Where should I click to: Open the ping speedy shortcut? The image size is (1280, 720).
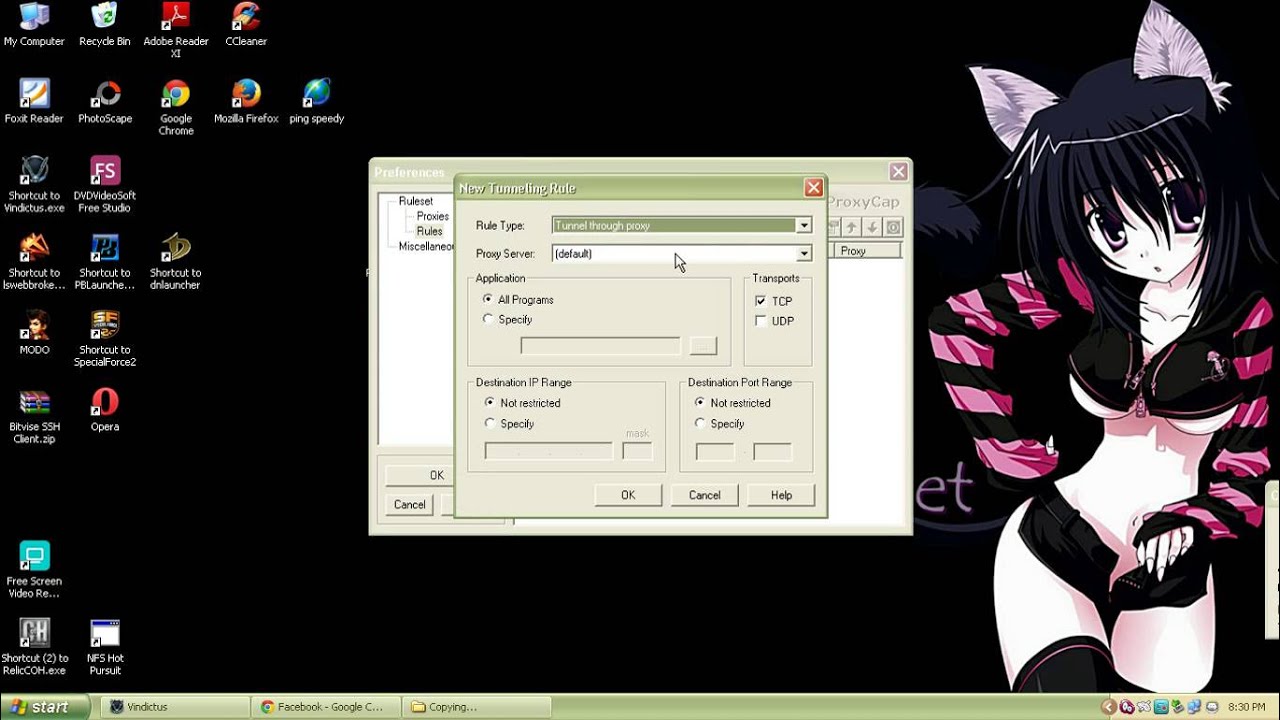[317, 102]
